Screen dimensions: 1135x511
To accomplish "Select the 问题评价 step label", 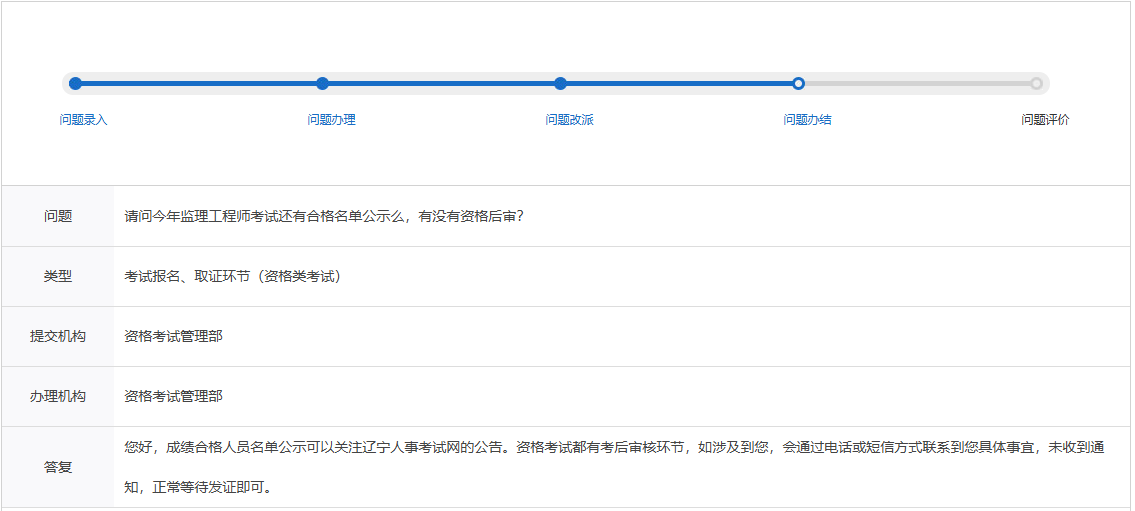I will [x=1045, y=120].
